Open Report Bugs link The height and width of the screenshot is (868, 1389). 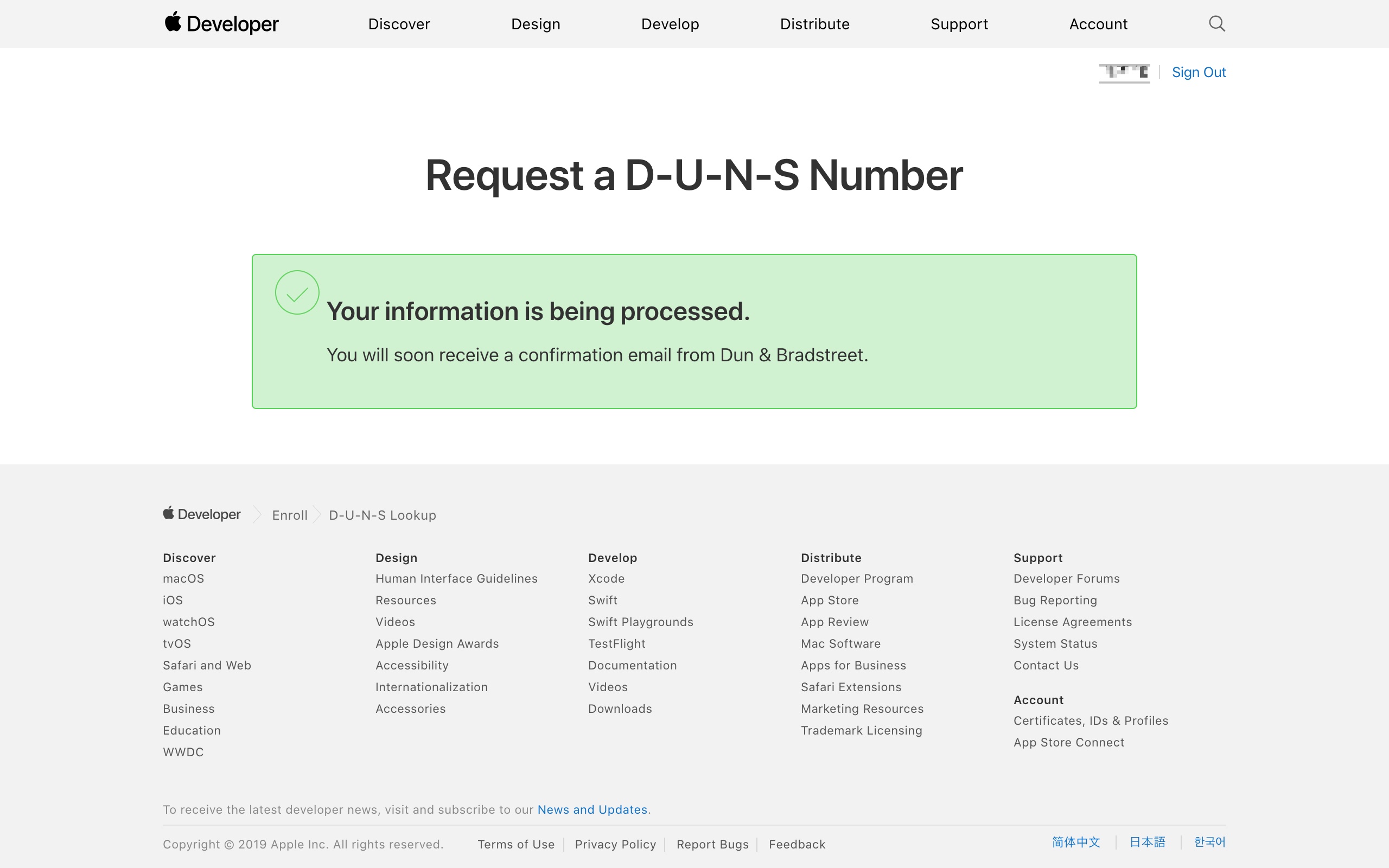[x=712, y=845]
